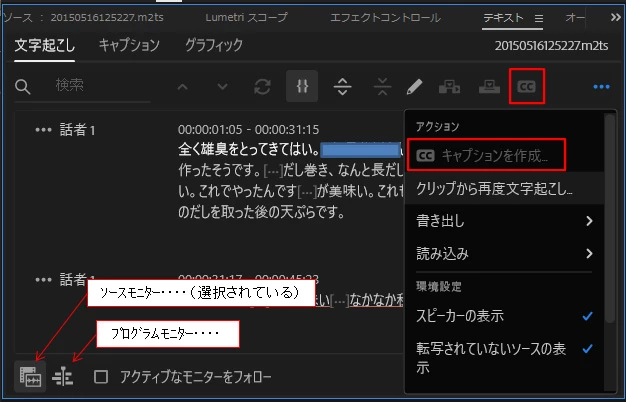Click first speaker label 話者 1
626x402 pixels.
click(x=77, y=130)
